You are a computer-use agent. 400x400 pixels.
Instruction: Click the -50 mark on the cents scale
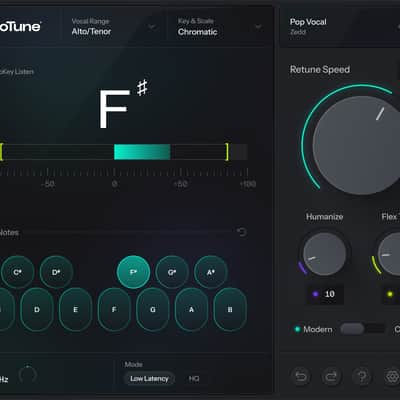pos(48,184)
